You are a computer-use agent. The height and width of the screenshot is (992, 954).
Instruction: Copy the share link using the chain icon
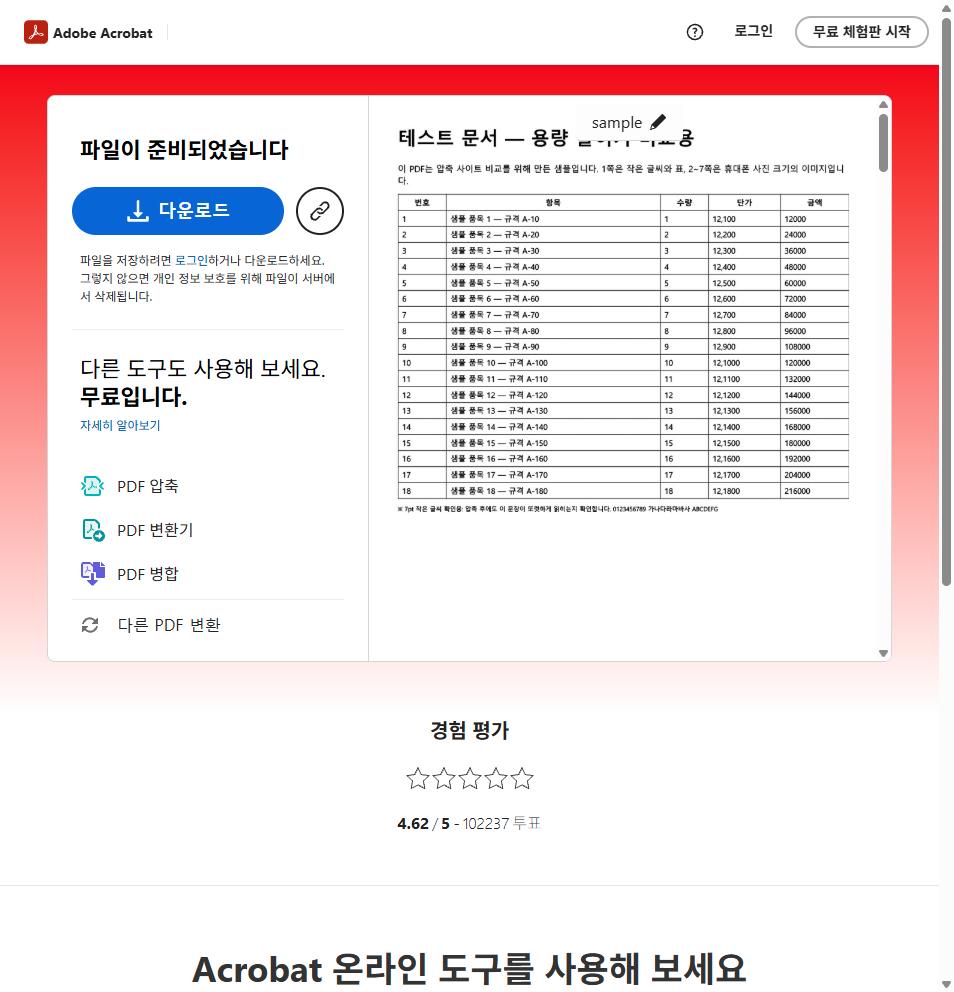319,211
